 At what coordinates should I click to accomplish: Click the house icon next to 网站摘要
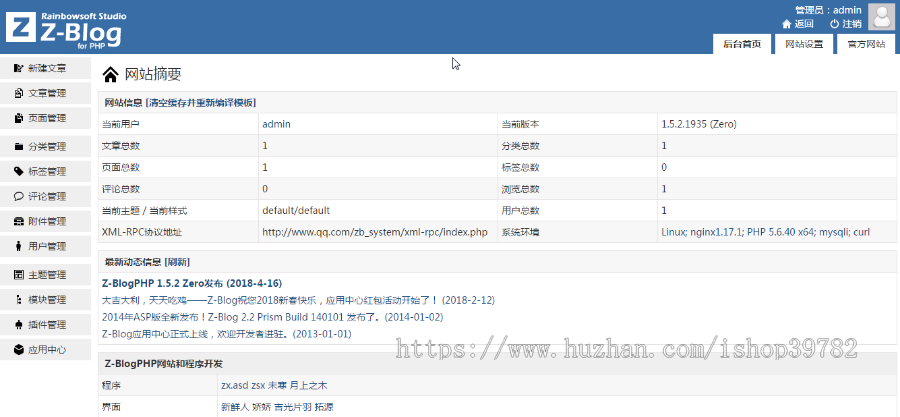coord(110,74)
